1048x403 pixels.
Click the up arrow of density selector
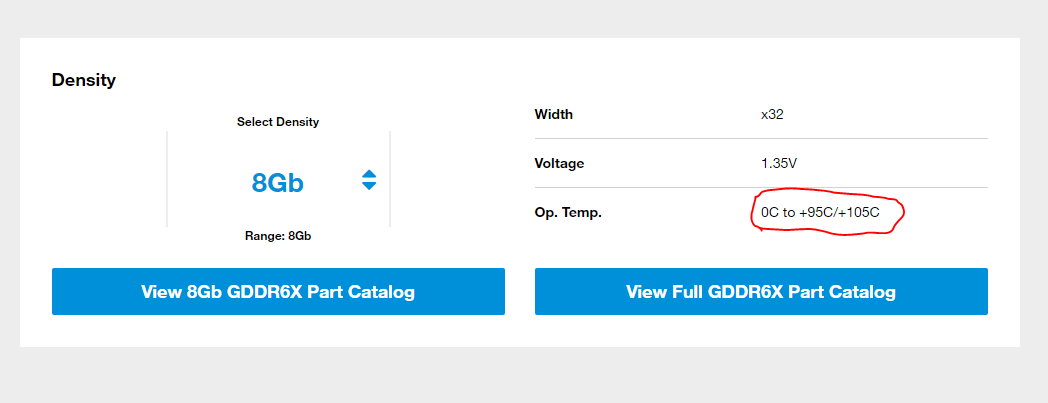(369, 174)
